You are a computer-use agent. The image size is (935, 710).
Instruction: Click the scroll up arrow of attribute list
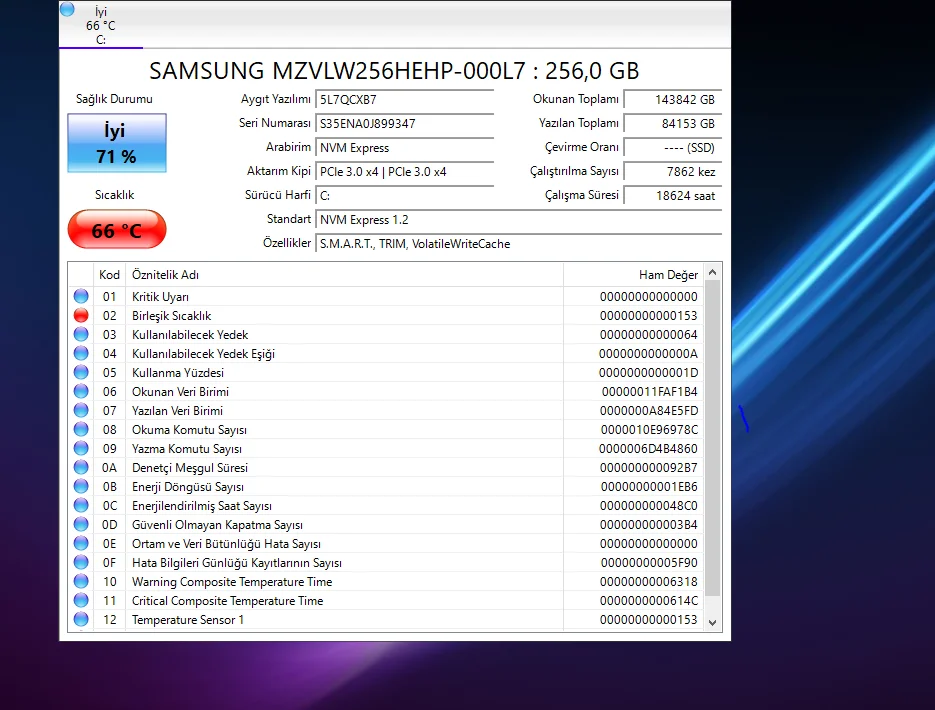[712, 272]
